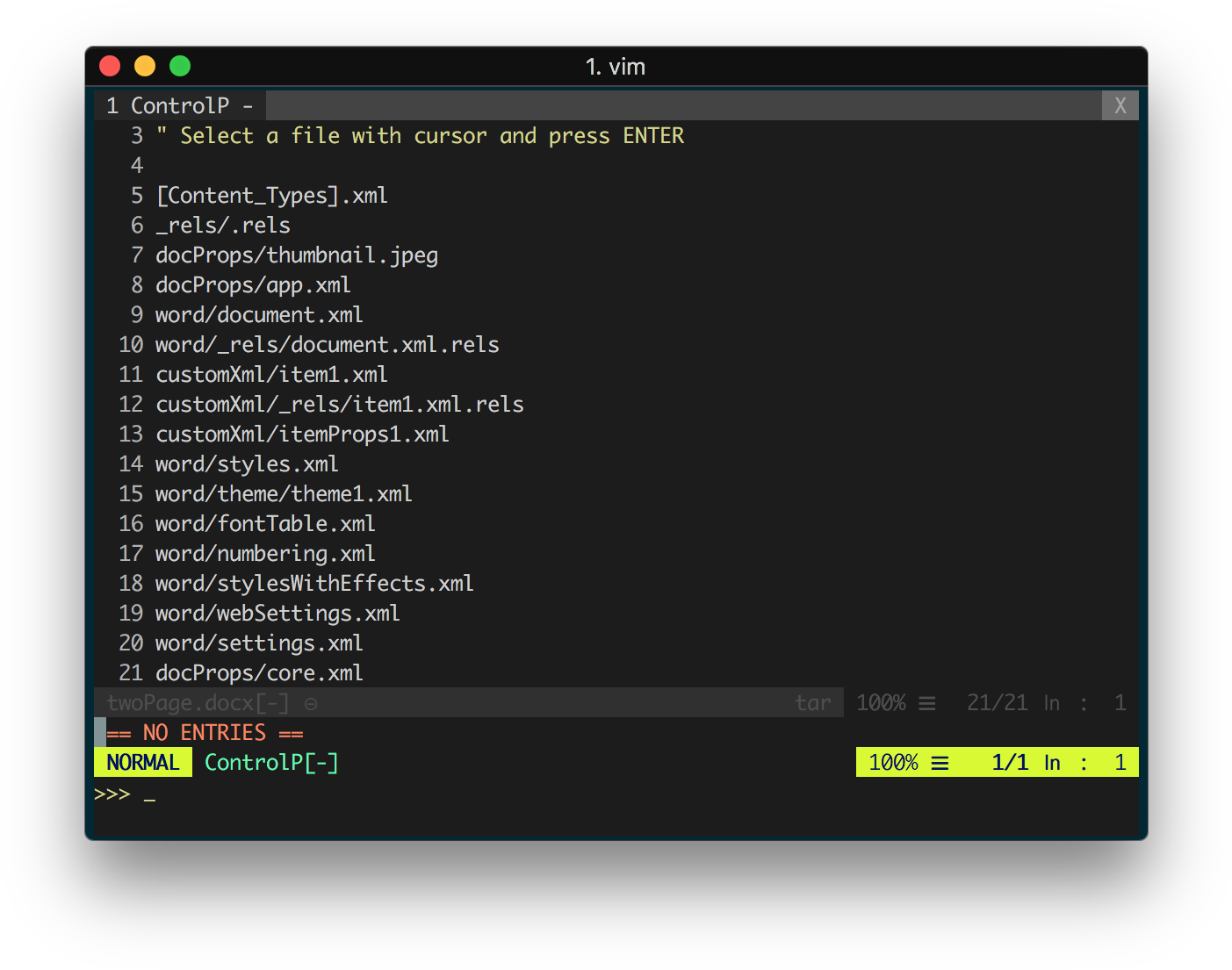
Task: Open word/webSettings.xml entry
Action: coord(277,614)
